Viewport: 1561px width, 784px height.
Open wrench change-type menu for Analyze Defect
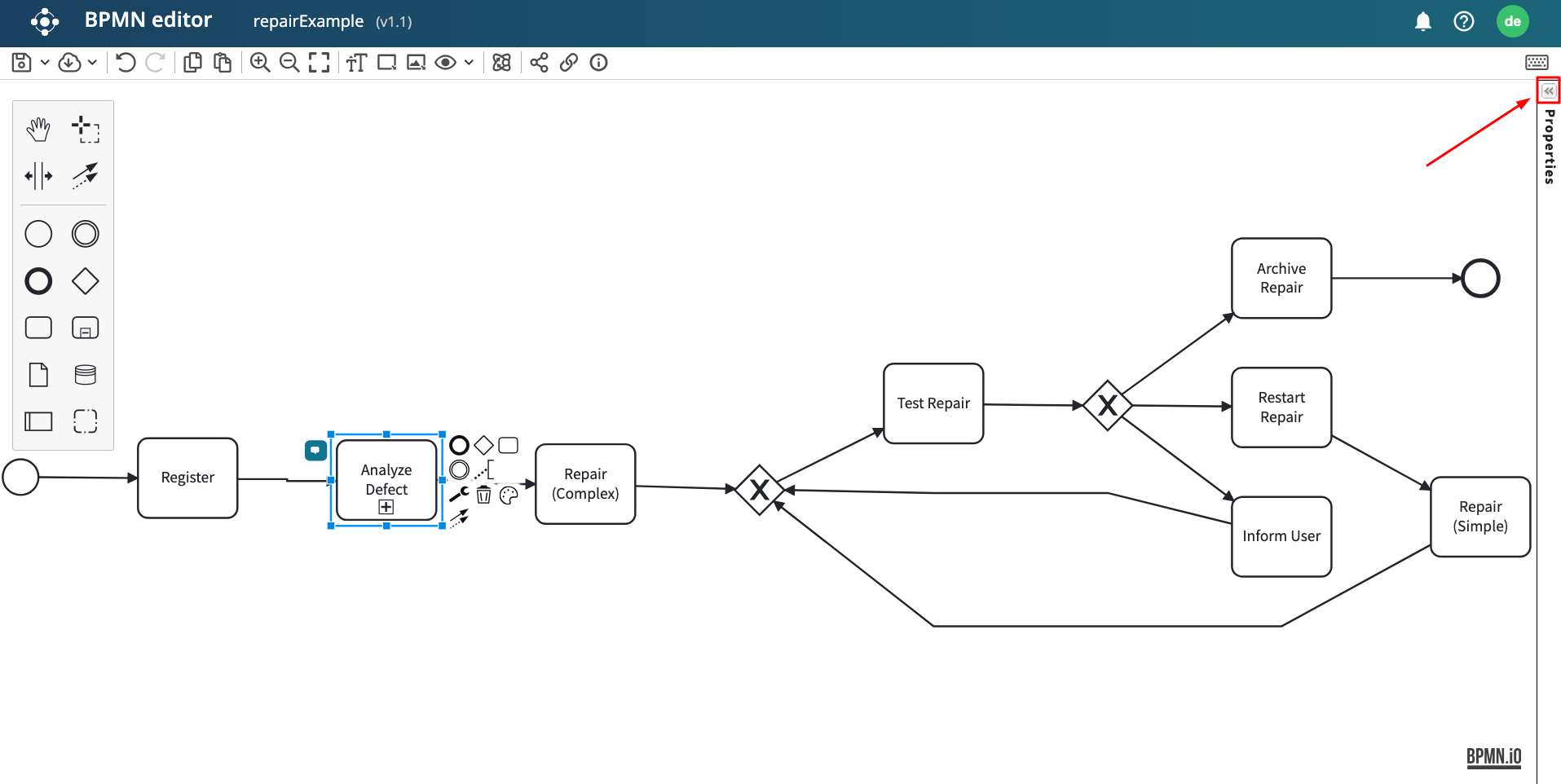pos(459,495)
